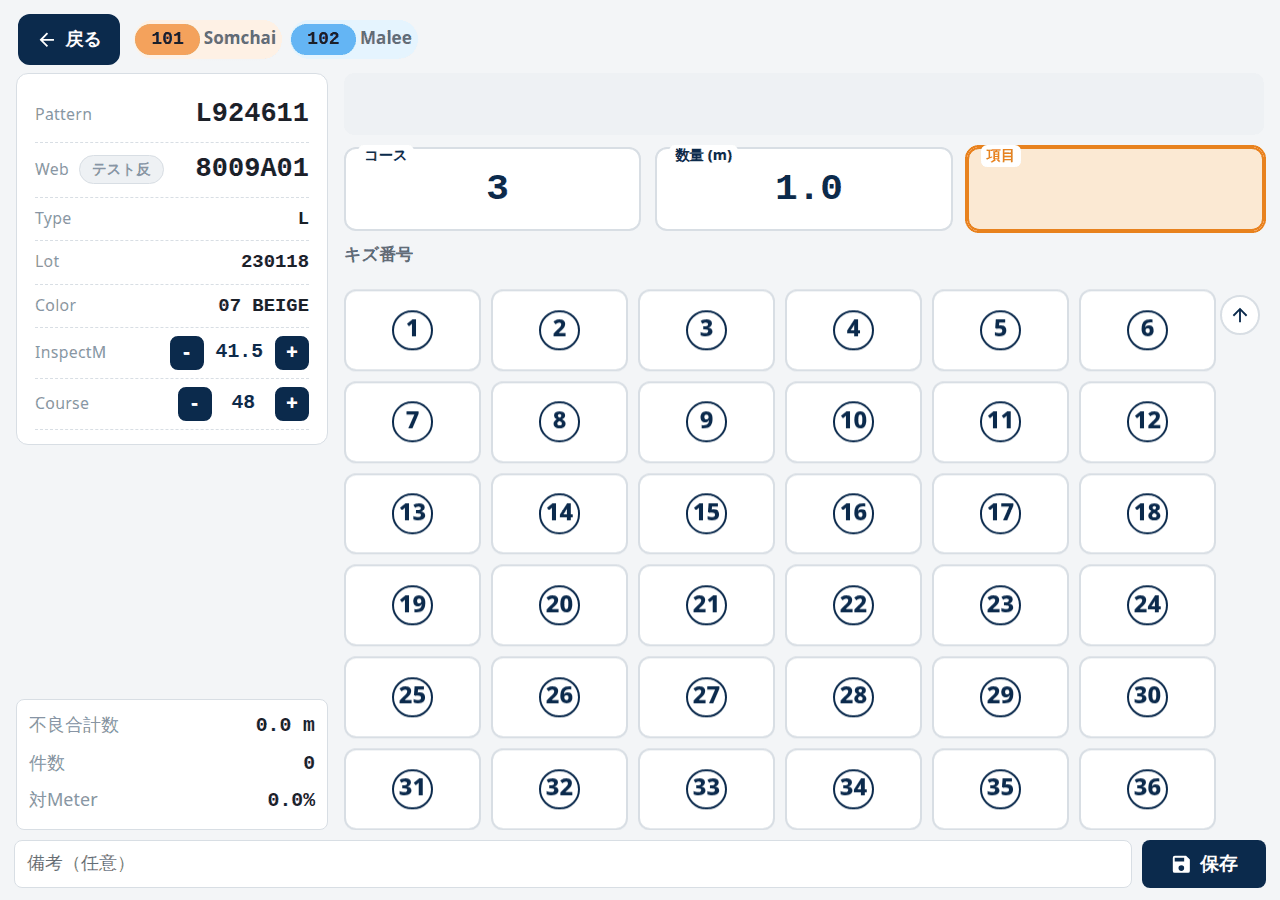Focus the コース field showing 3
This screenshot has width=1280, height=900.
[x=493, y=189]
